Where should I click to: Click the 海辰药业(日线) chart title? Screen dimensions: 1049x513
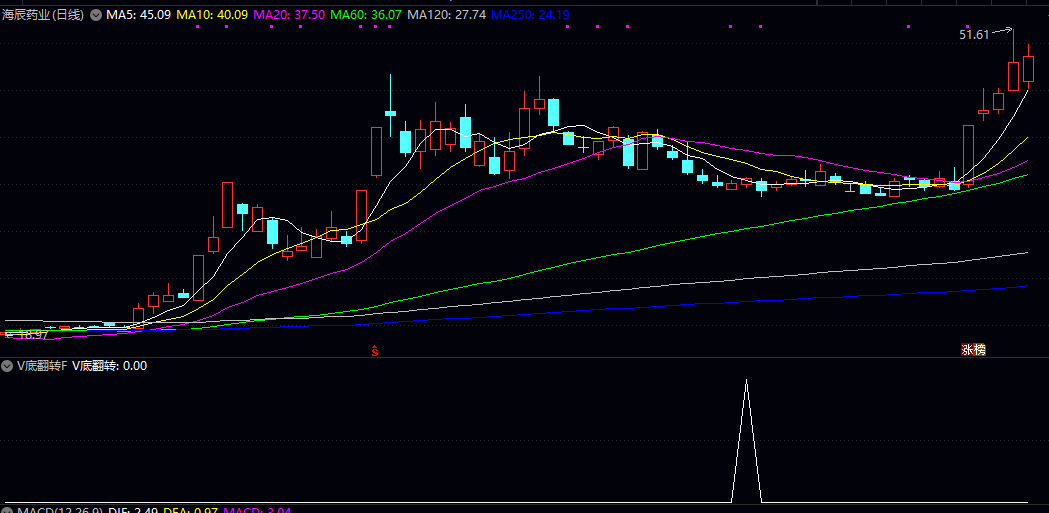pyautogui.click(x=43, y=15)
